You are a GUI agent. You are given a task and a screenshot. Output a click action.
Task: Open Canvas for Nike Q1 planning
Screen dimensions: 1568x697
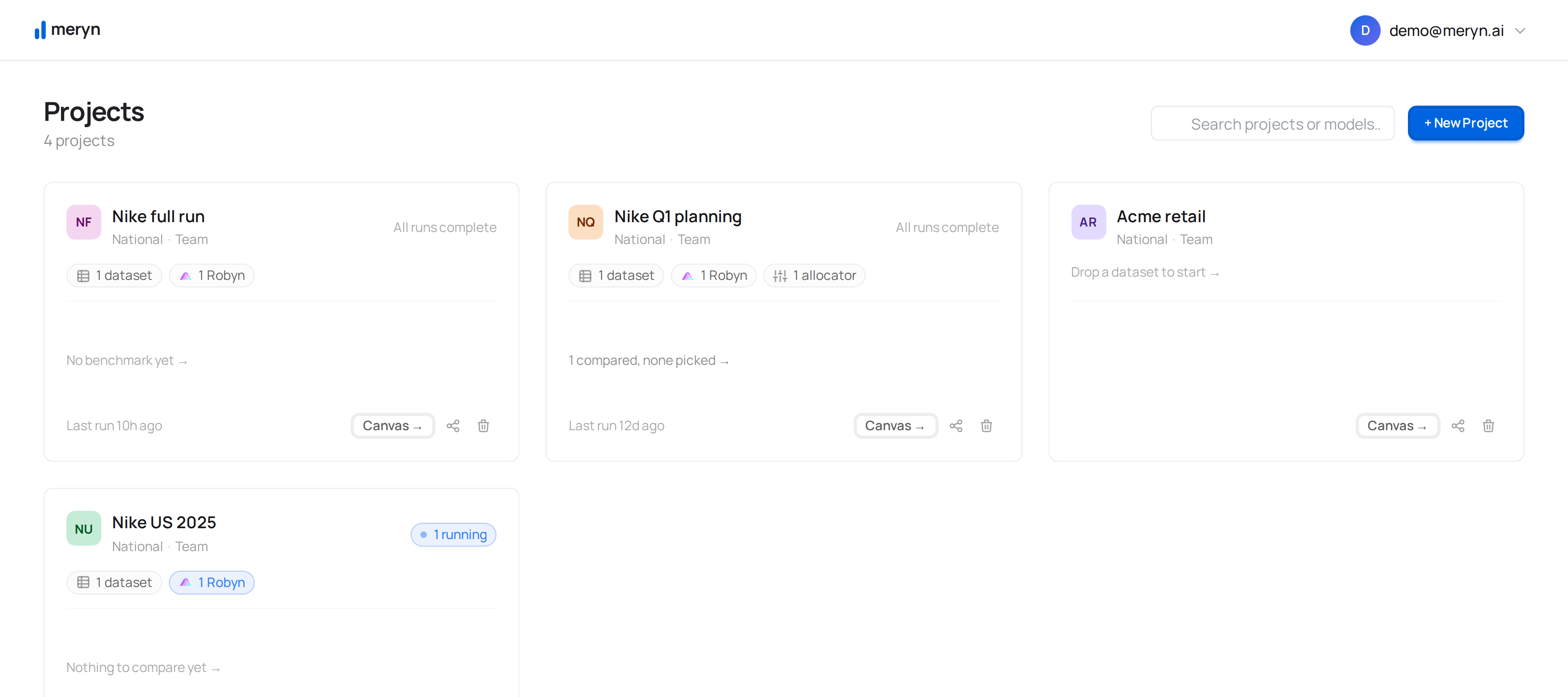[x=895, y=425]
